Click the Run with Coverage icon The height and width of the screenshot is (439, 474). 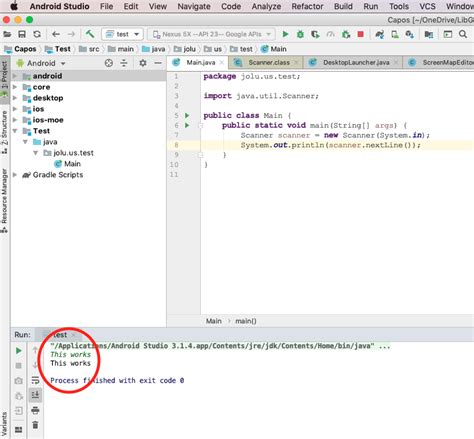(315, 34)
